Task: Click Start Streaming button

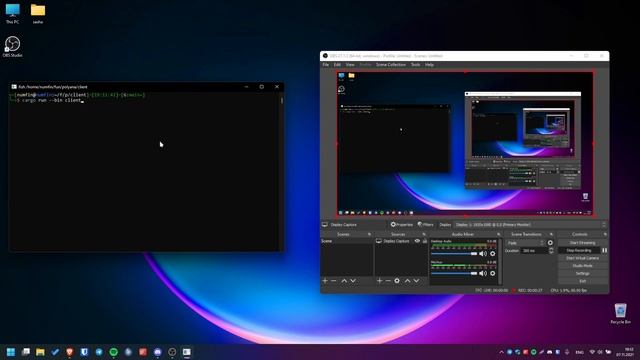Action: click(x=582, y=243)
